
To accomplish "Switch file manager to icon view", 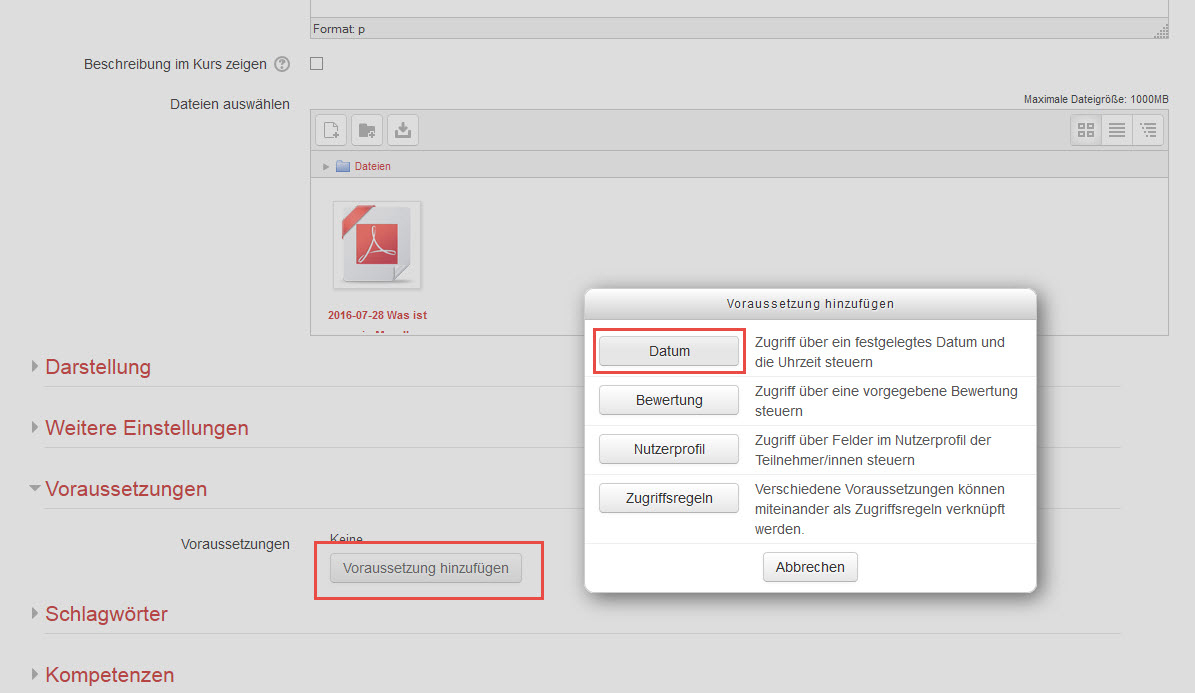I will pos(1086,130).
